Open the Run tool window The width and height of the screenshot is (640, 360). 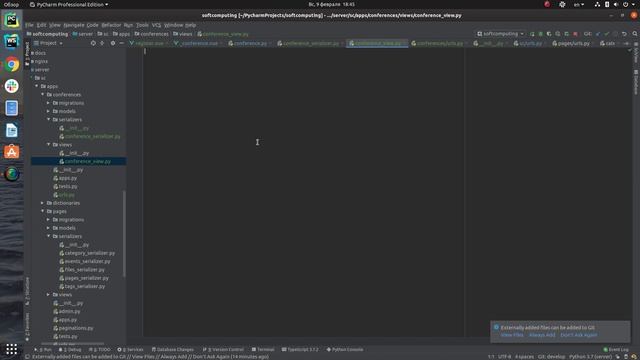pos(43,349)
